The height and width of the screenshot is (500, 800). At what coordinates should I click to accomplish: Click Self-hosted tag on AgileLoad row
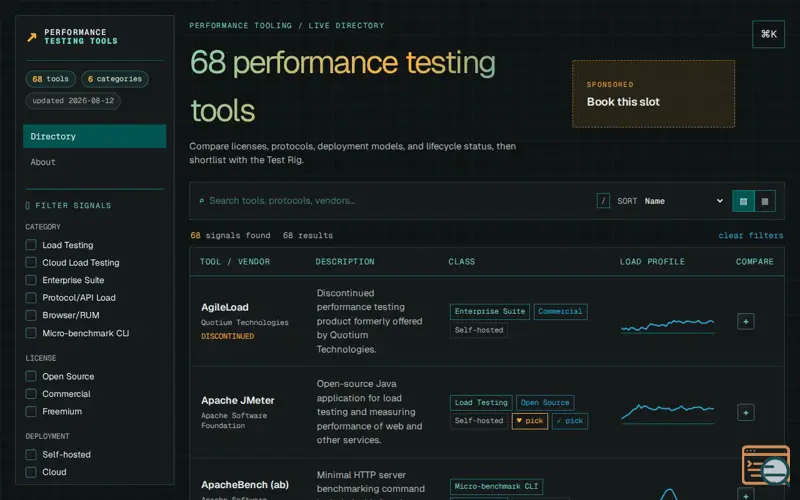coord(479,330)
